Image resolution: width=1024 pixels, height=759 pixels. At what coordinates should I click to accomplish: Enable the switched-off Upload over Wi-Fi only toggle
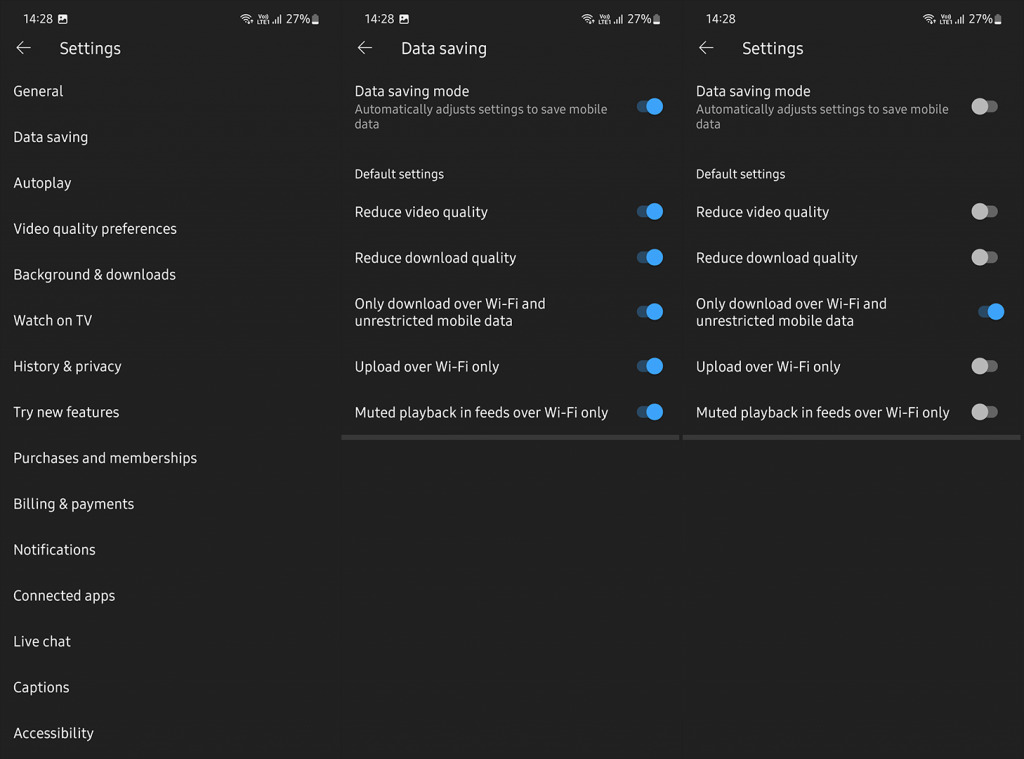click(984, 367)
